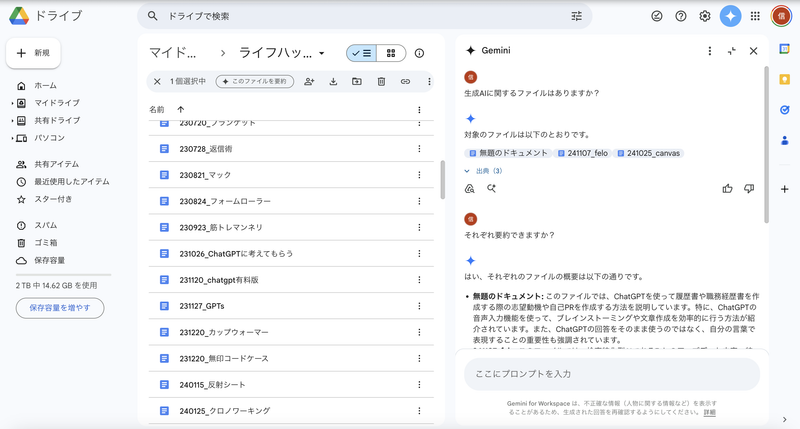
Task: Click the Gemini sparkle button in header
Action: 731,16
